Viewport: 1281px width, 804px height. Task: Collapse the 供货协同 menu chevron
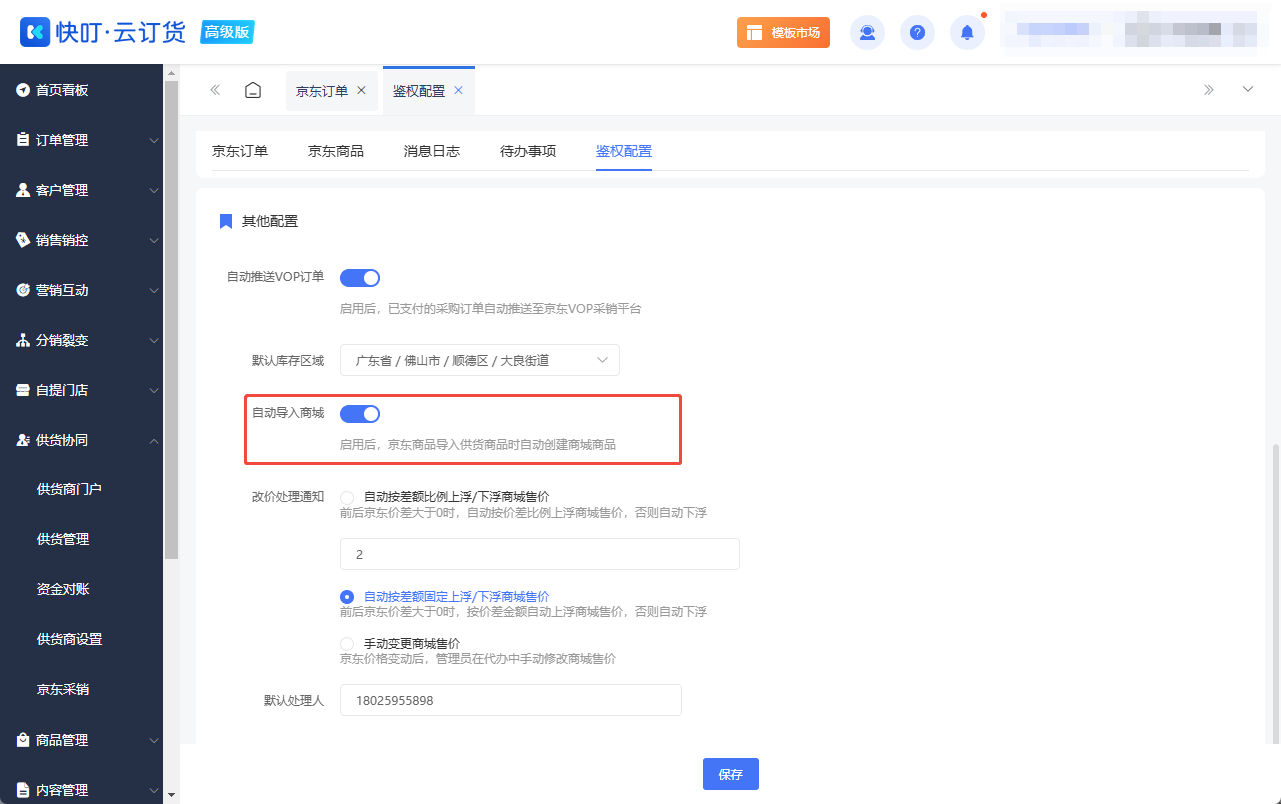pos(154,441)
